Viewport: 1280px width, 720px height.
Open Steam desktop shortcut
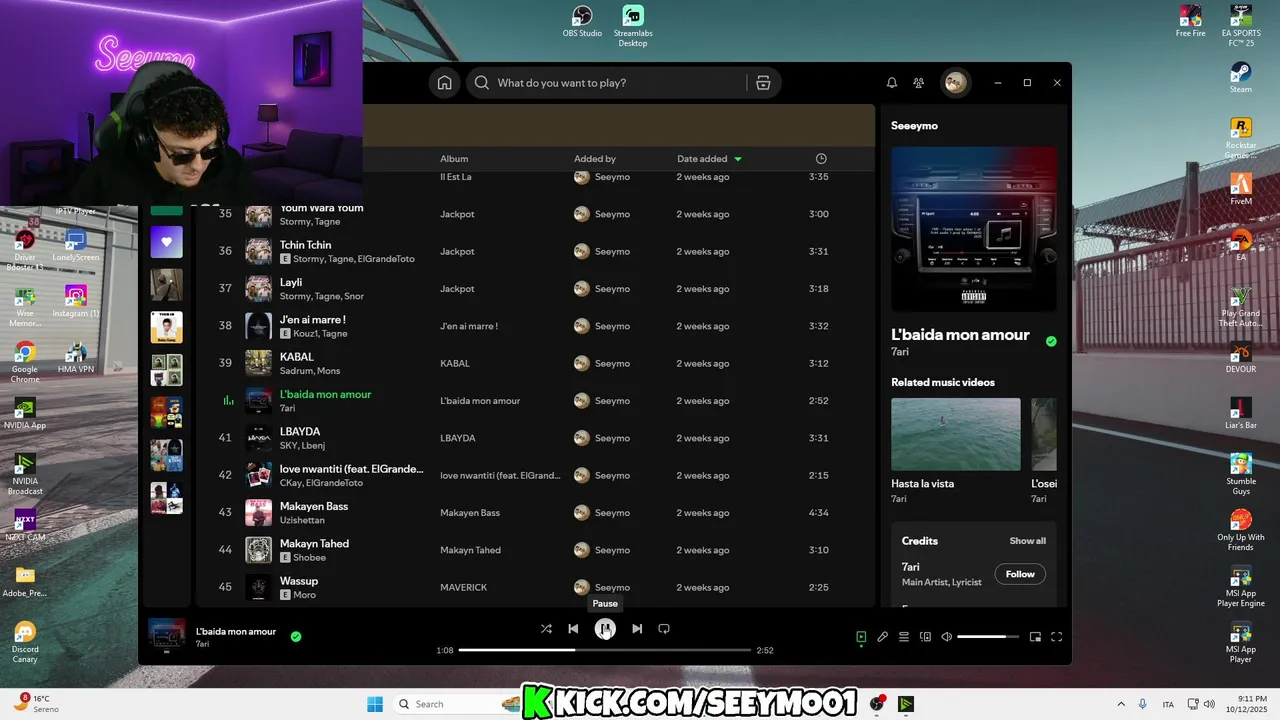point(1240,78)
